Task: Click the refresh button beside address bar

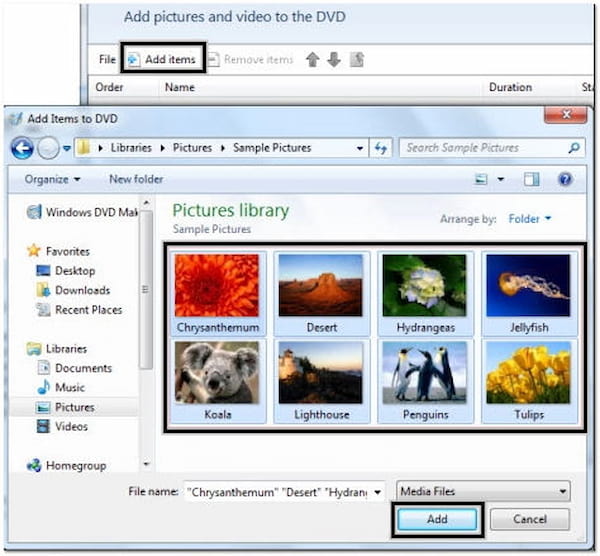Action: click(x=380, y=148)
